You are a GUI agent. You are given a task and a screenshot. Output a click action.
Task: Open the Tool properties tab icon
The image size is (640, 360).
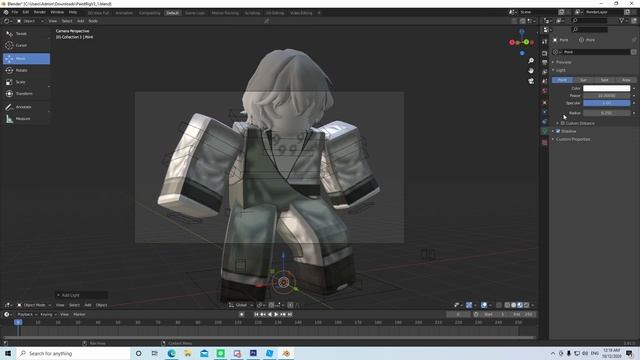tap(544, 42)
